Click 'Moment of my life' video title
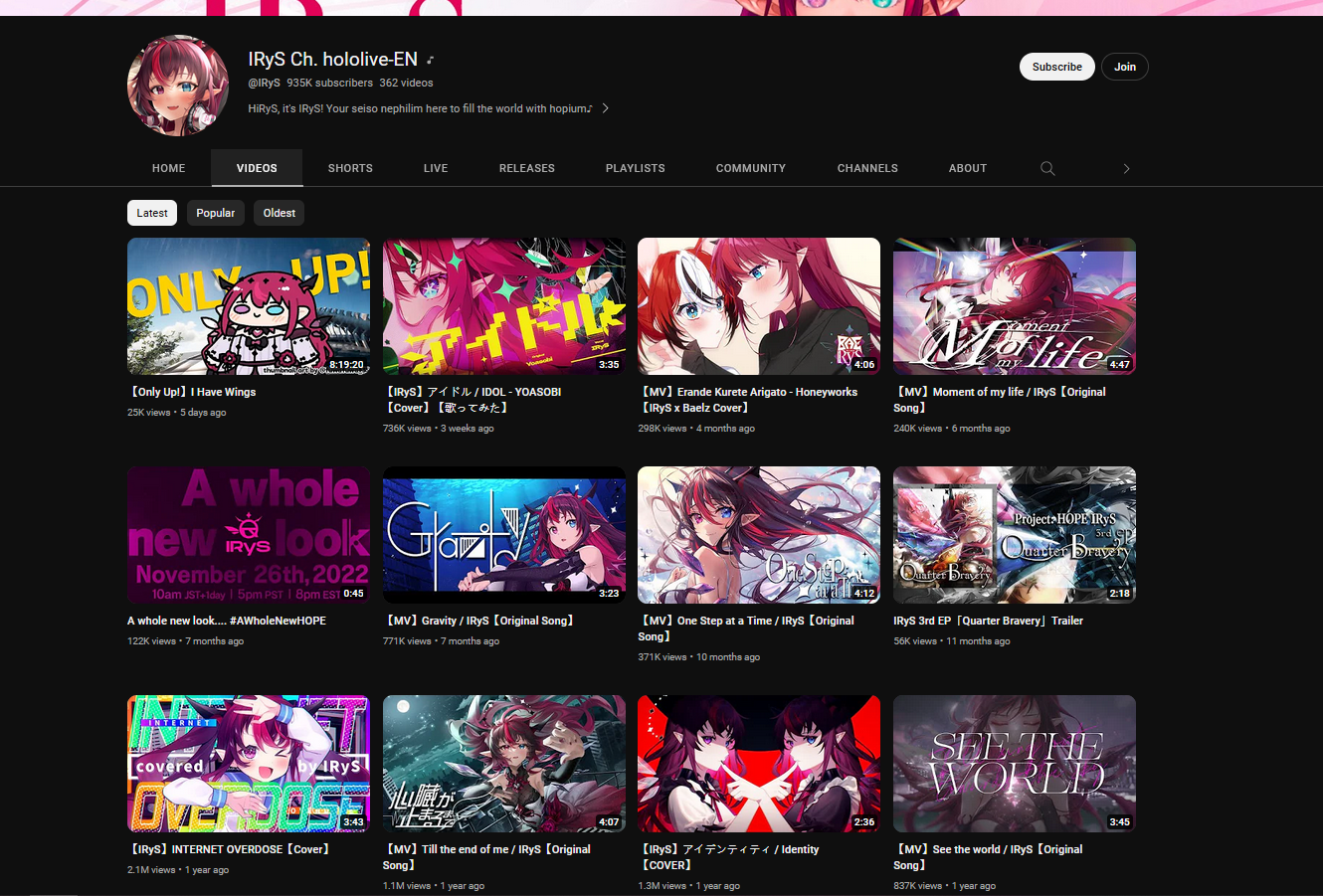 pos(1000,400)
